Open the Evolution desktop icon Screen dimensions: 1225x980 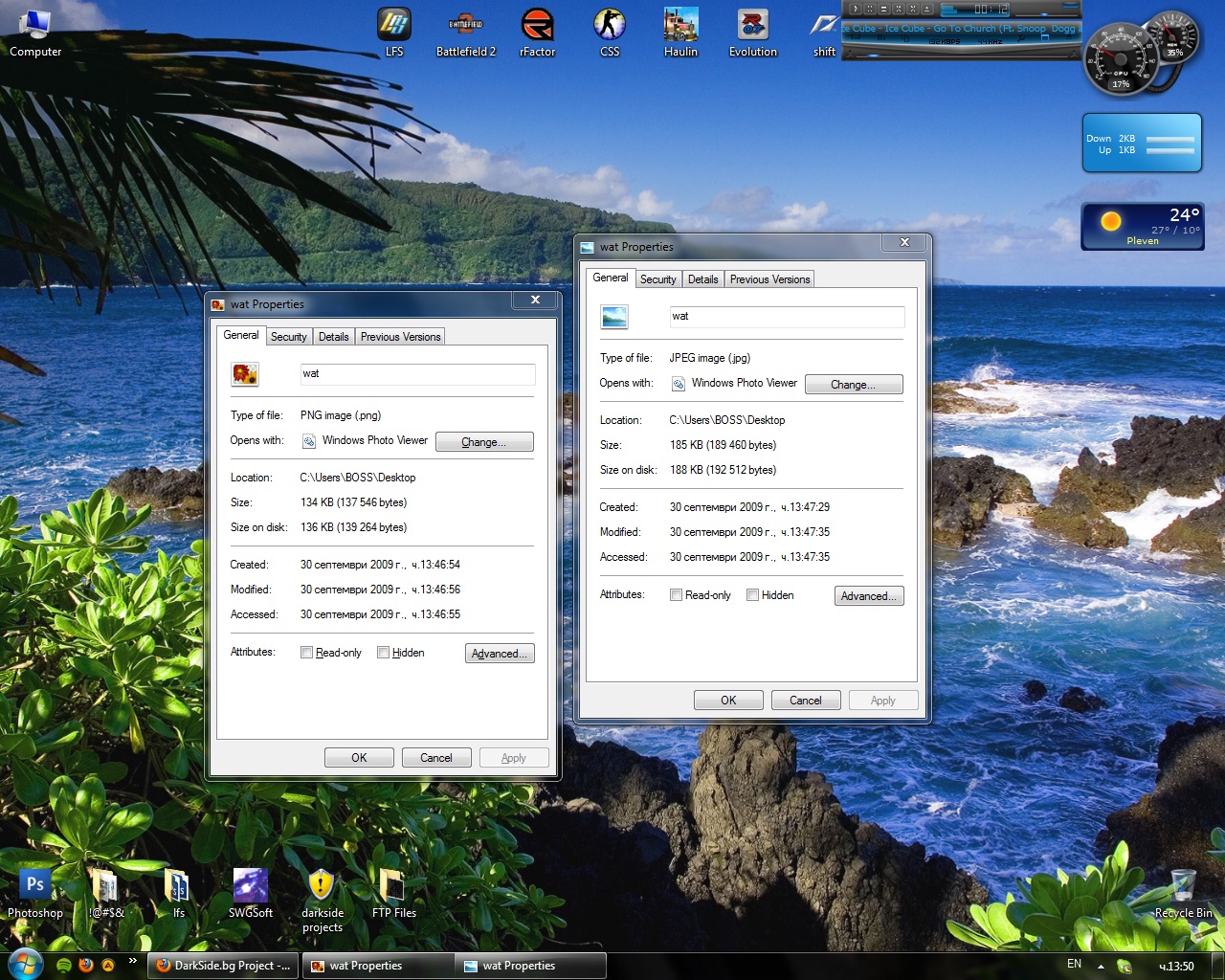pos(753,32)
